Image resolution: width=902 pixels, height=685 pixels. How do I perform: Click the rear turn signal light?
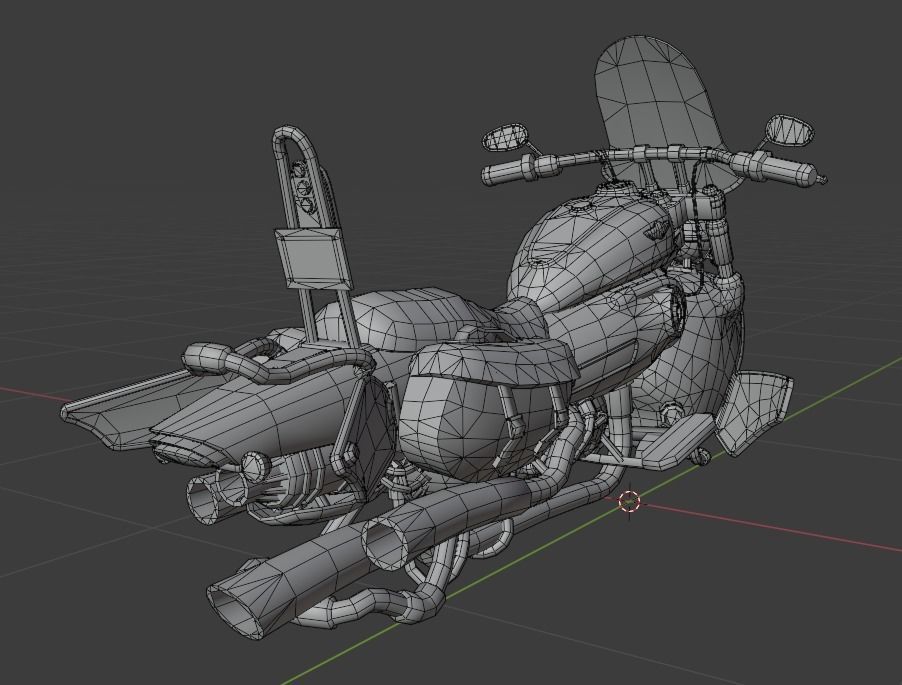coord(256,466)
